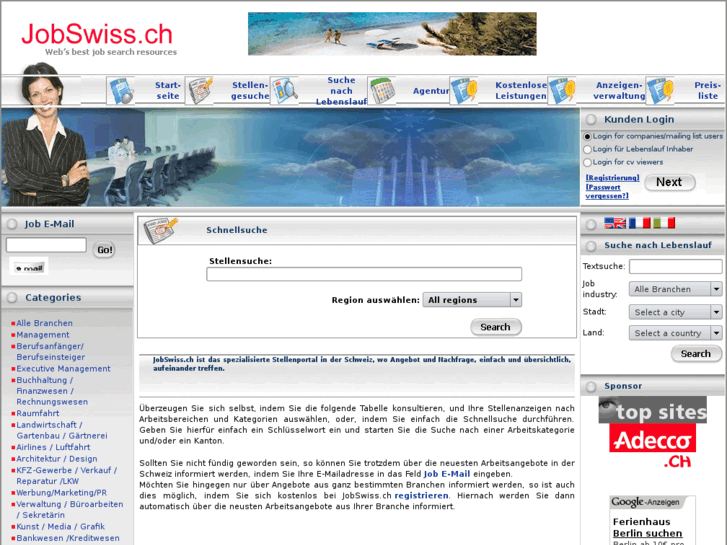Click the Google-Anzeigen label

coord(645,502)
